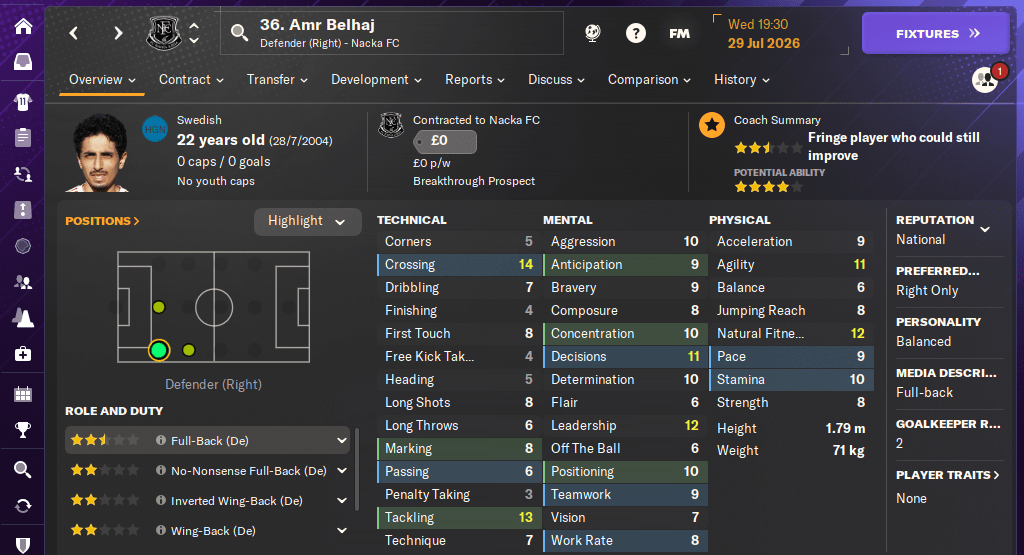The width and height of the screenshot is (1024, 555).
Task: Open the Development tab menu
Action: 376,80
